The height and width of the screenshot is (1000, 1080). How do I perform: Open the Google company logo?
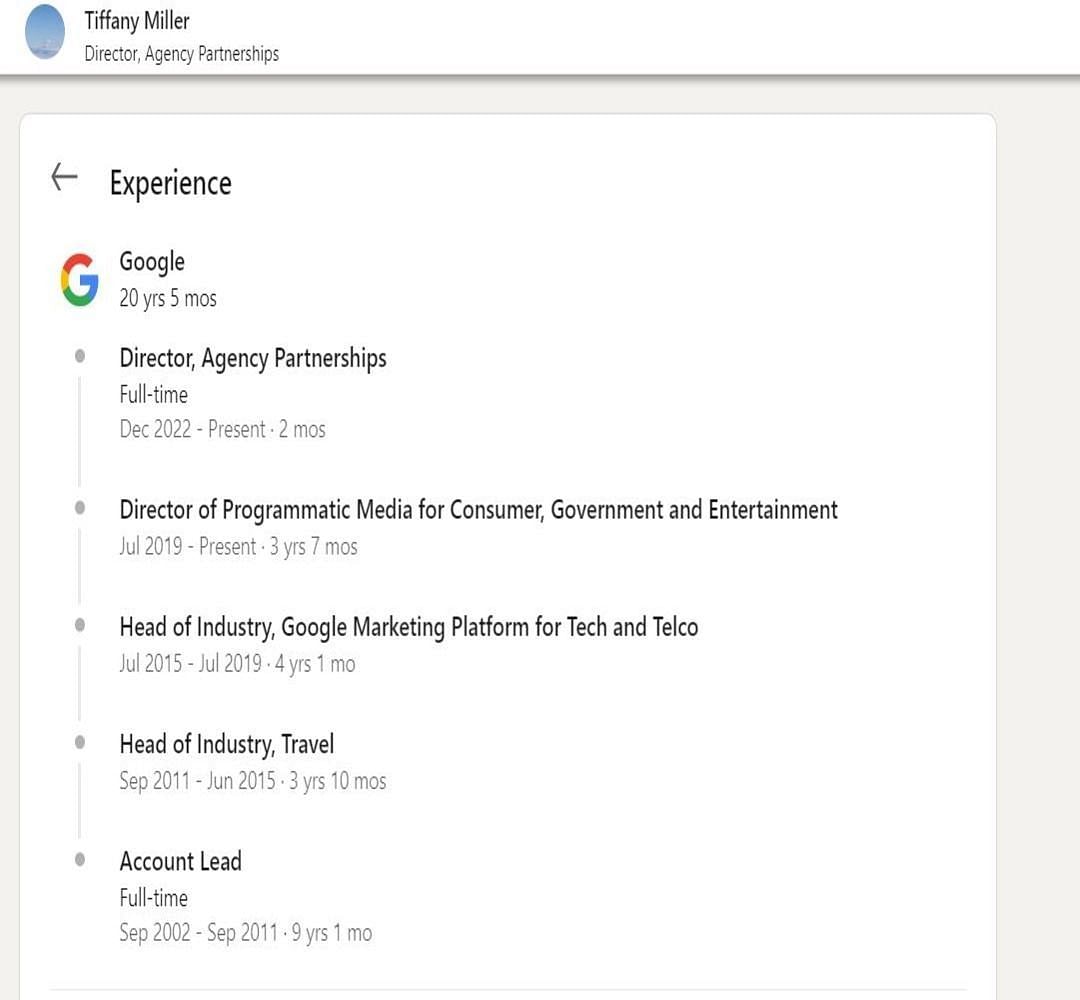coord(79,279)
